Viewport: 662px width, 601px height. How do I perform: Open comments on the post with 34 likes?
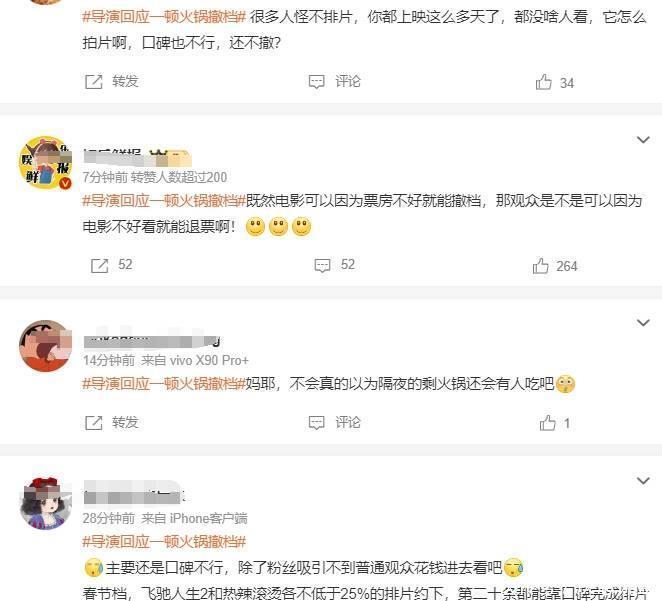coord(334,81)
